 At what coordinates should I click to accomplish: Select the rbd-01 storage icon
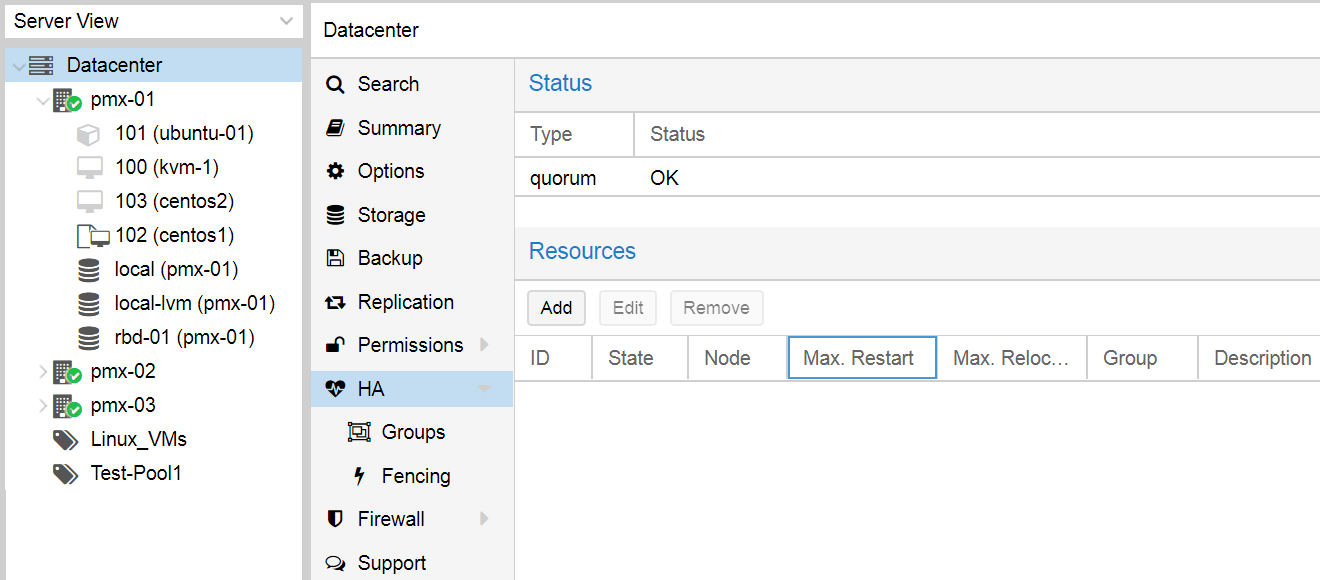(x=89, y=337)
